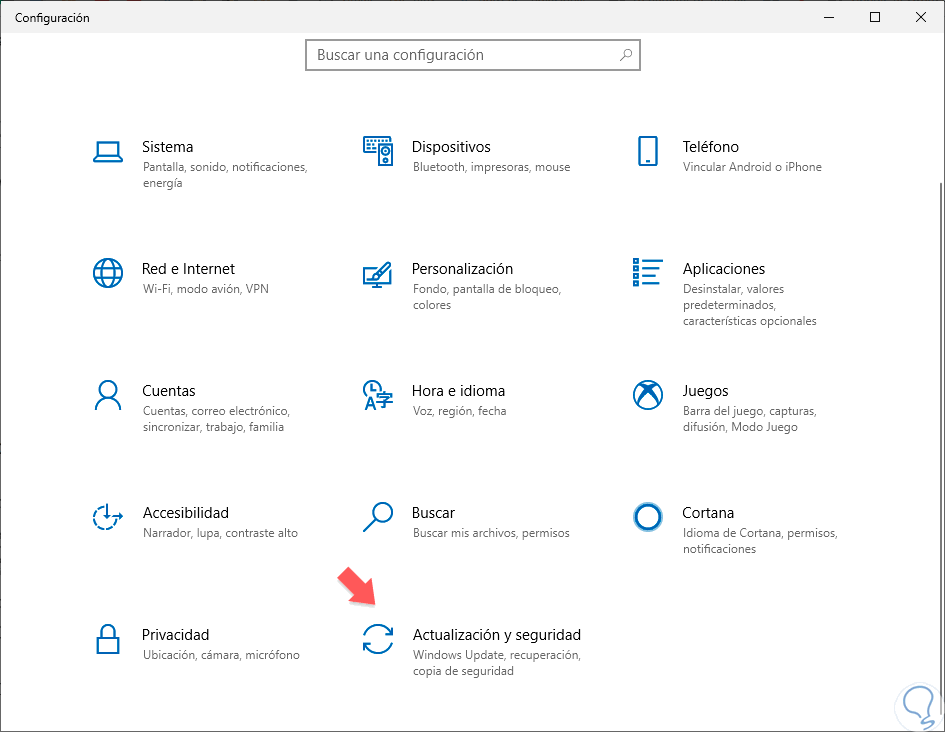Open the Juegos Xbox icon
Image resolution: width=945 pixels, height=732 pixels.
point(648,395)
